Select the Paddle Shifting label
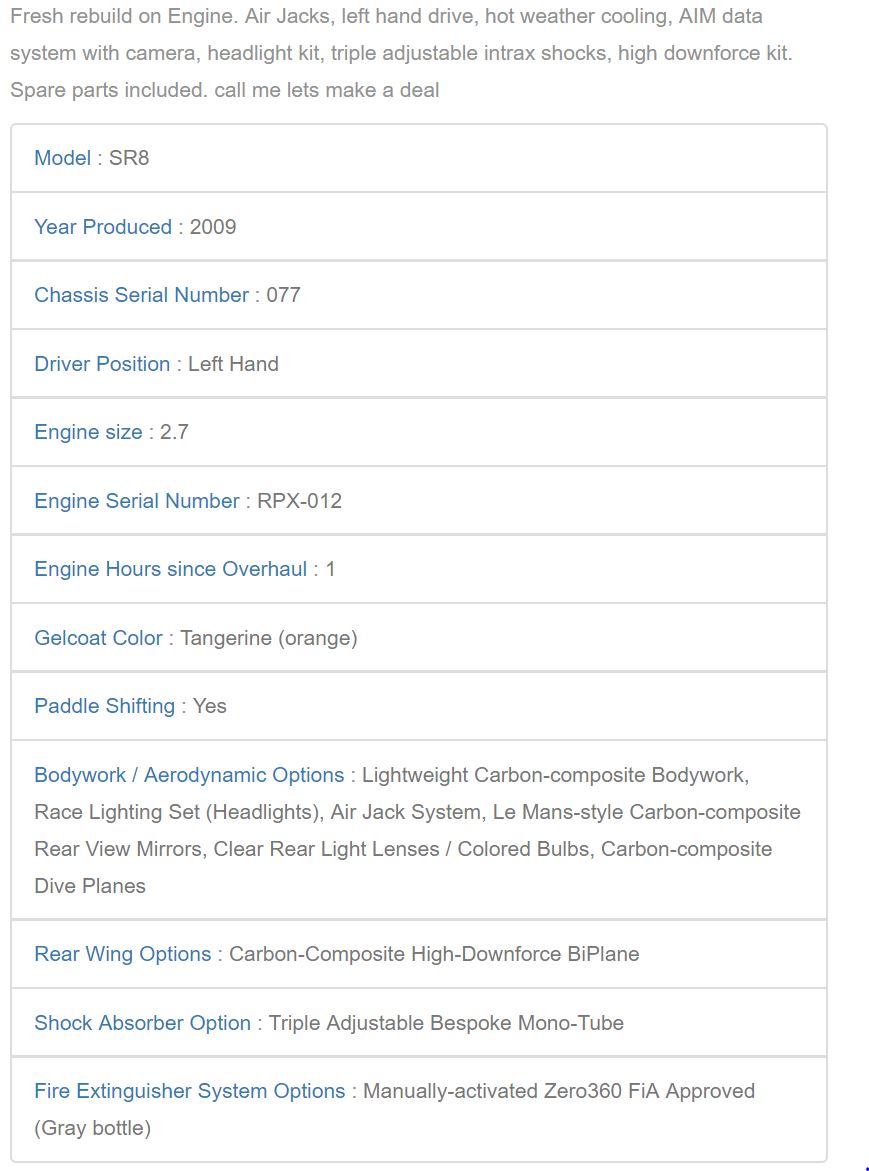869x1171 pixels. click(x=104, y=706)
